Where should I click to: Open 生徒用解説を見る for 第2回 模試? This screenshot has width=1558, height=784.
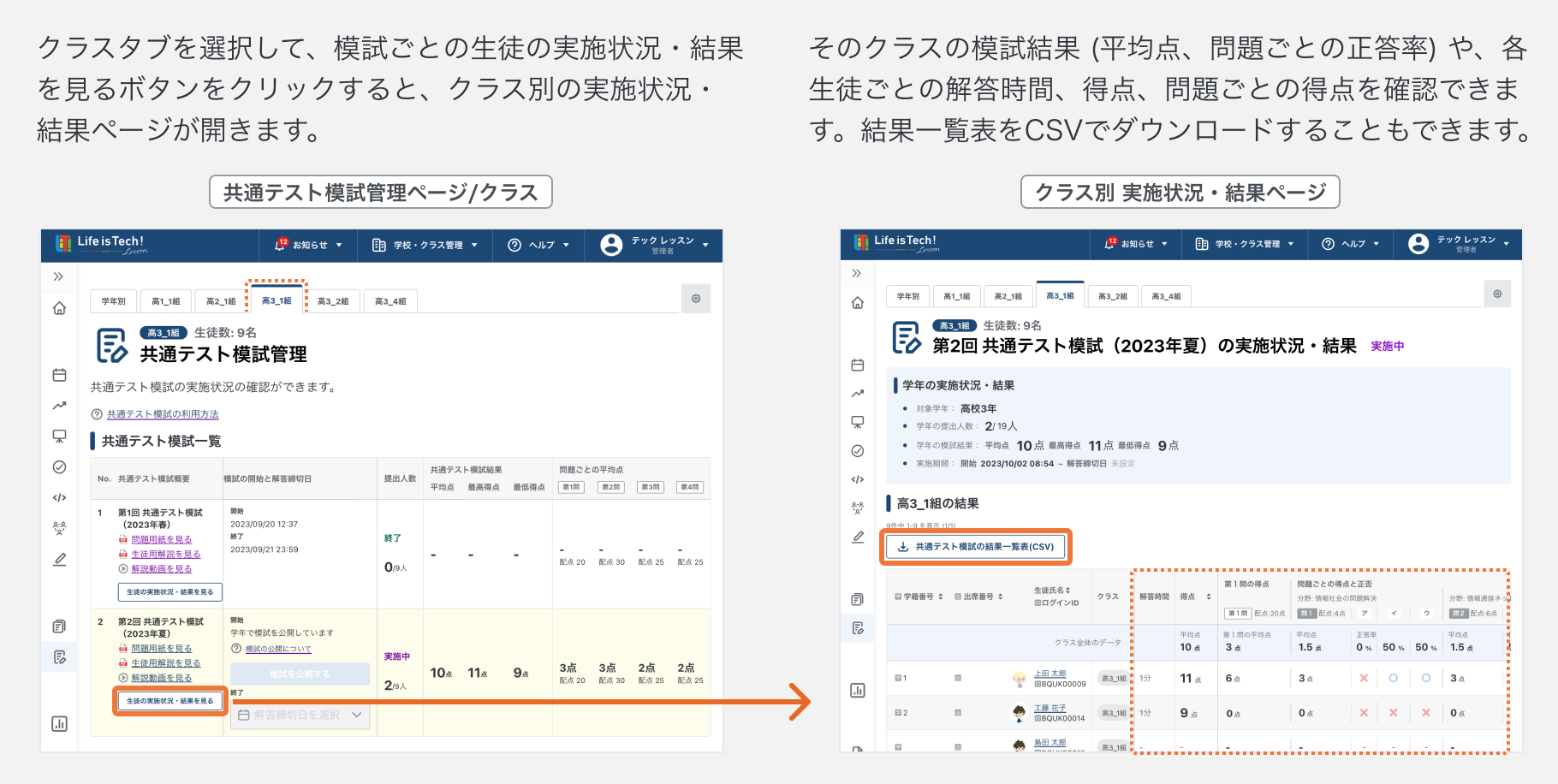click(165, 663)
